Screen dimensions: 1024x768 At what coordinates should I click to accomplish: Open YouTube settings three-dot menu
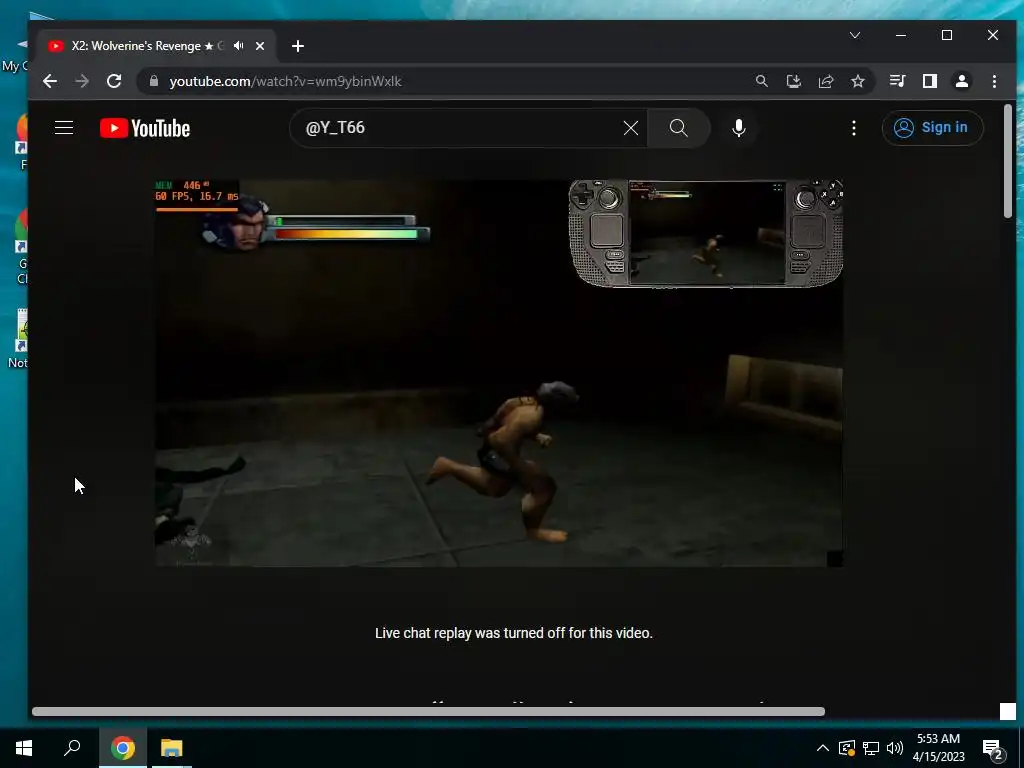(x=854, y=128)
